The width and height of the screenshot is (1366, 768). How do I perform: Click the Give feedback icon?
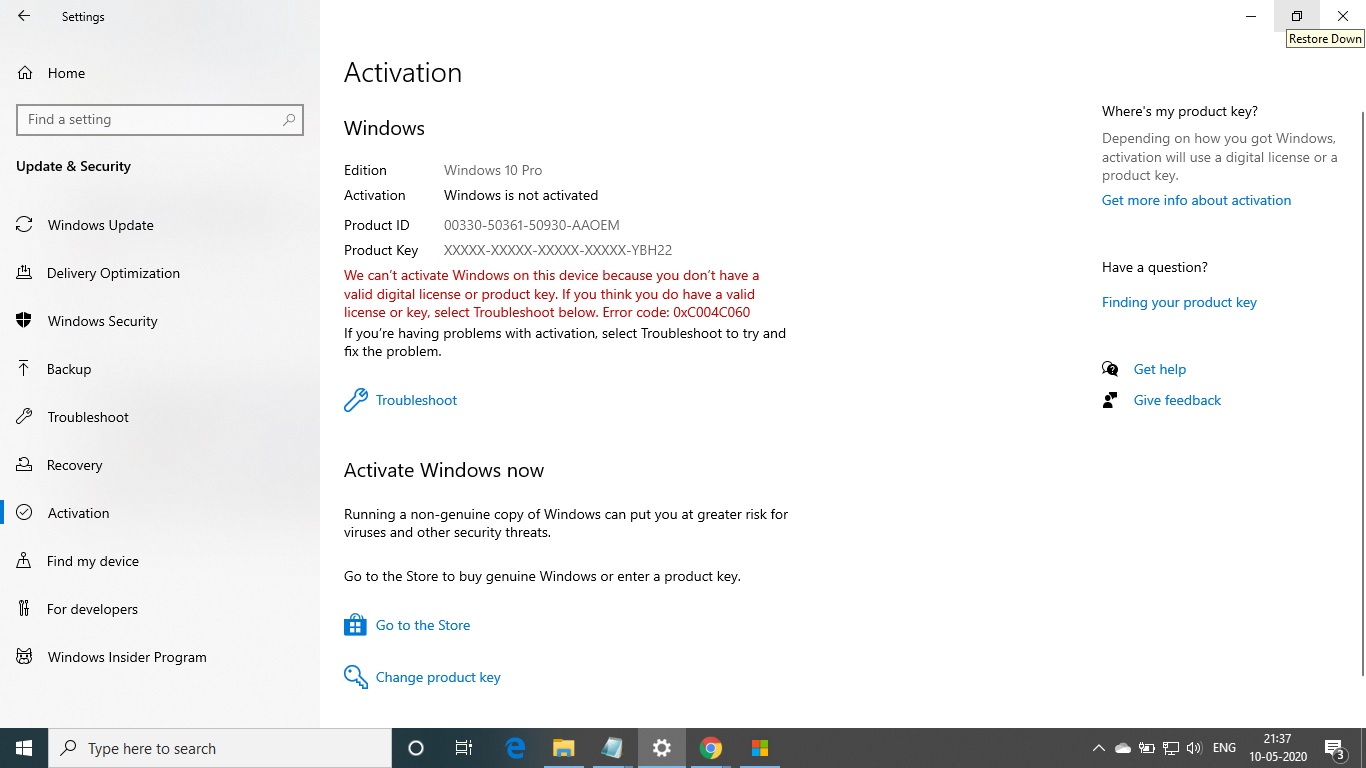pyautogui.click(x=1110, y=399)
